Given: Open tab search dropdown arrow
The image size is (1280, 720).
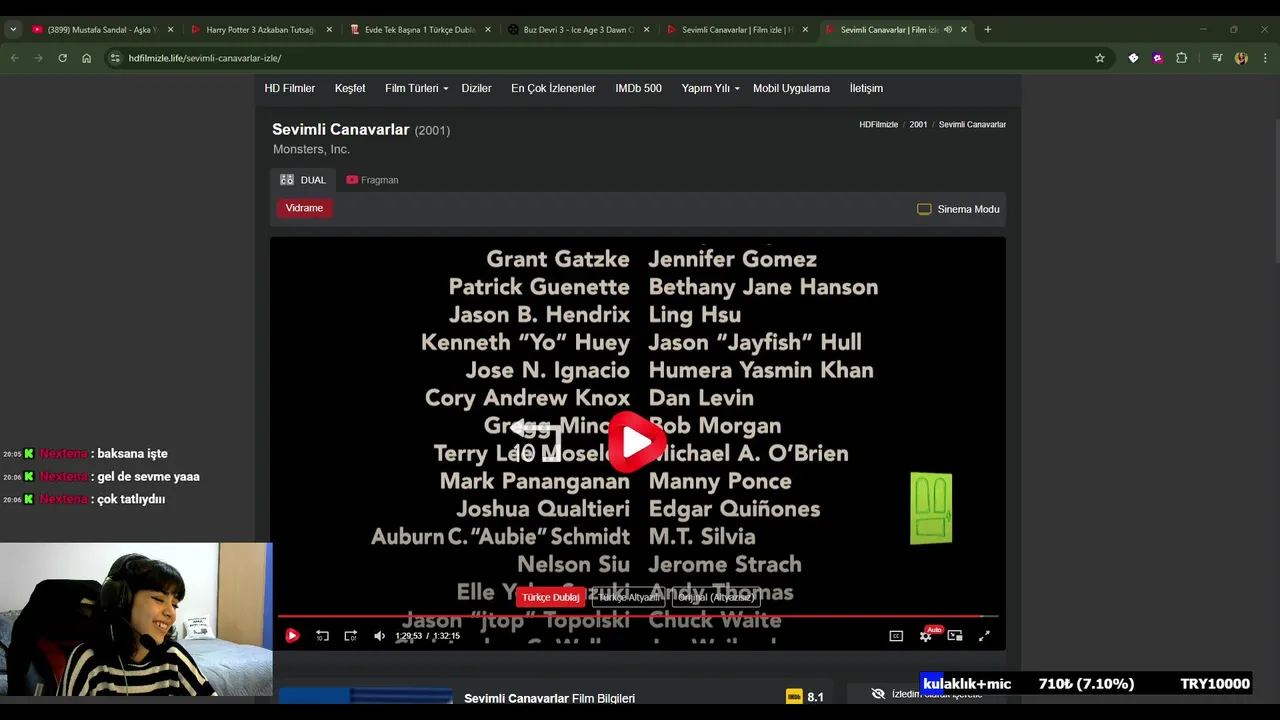Looking at the screenshot, I should (13, 29).
